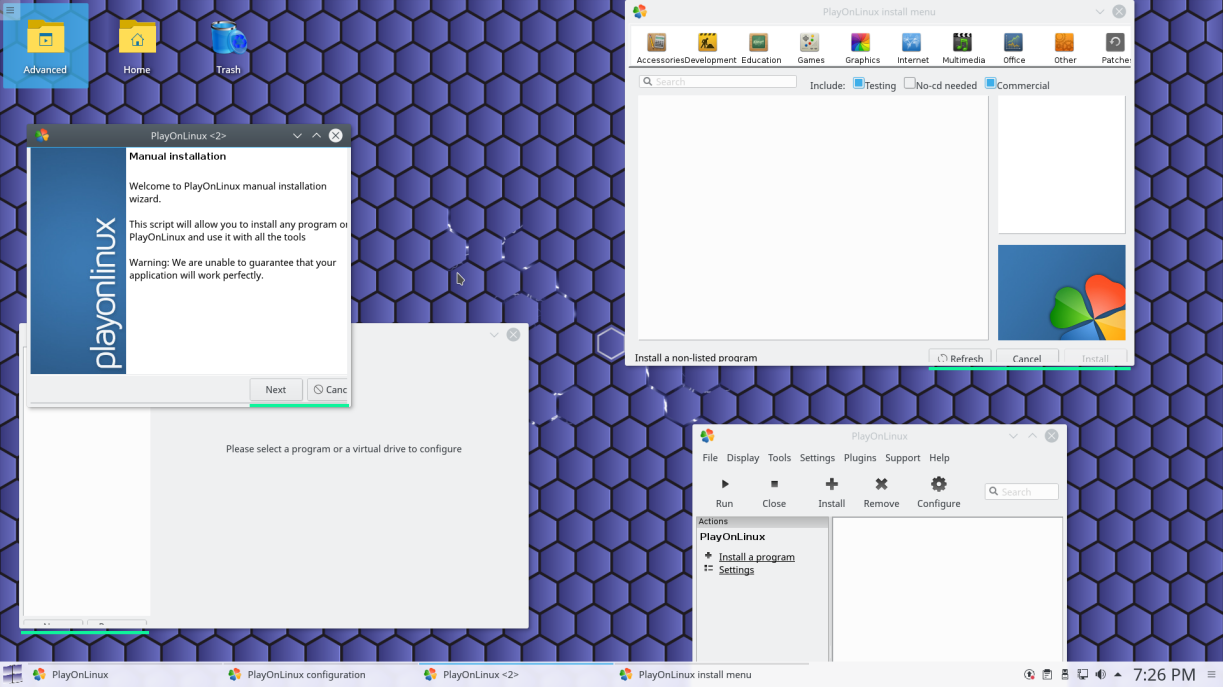1223x687 pixels.
Task: Click the Close toolbar icon in PlayOnLinux
Action: tap(774, 484)
